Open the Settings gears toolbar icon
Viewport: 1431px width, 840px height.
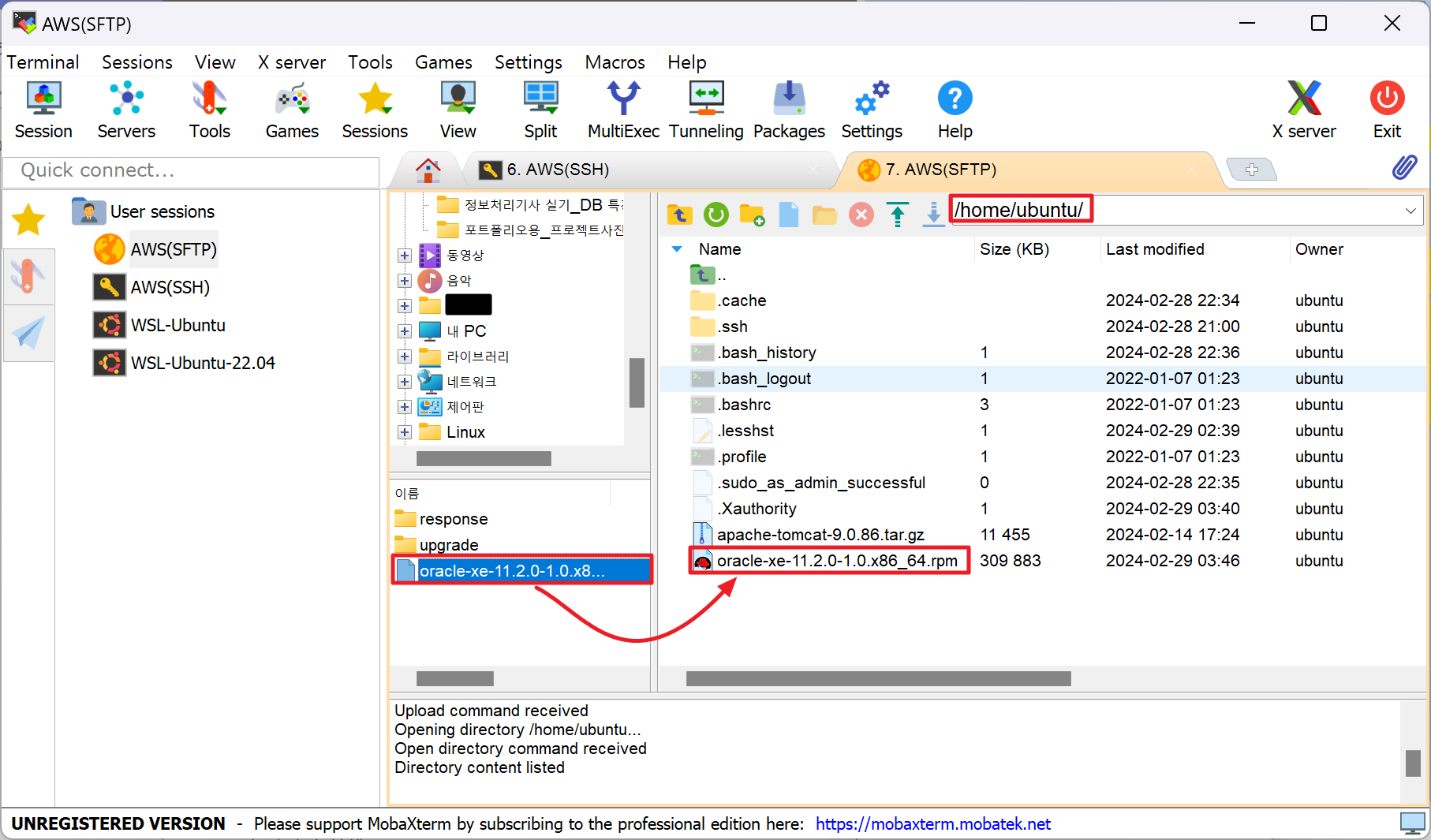(872, 110)
